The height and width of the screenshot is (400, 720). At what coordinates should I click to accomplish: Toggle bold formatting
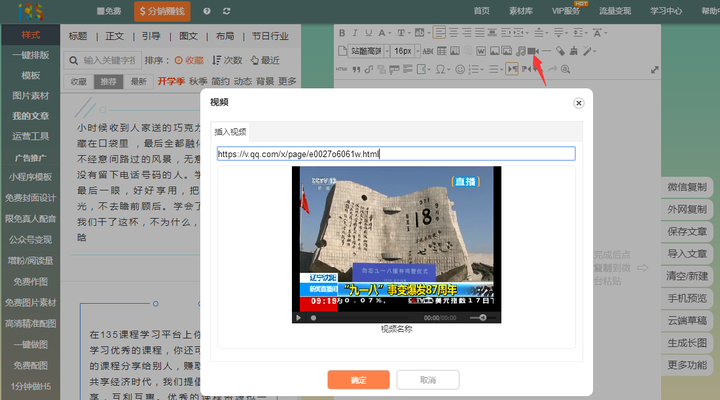coord(342,33)
